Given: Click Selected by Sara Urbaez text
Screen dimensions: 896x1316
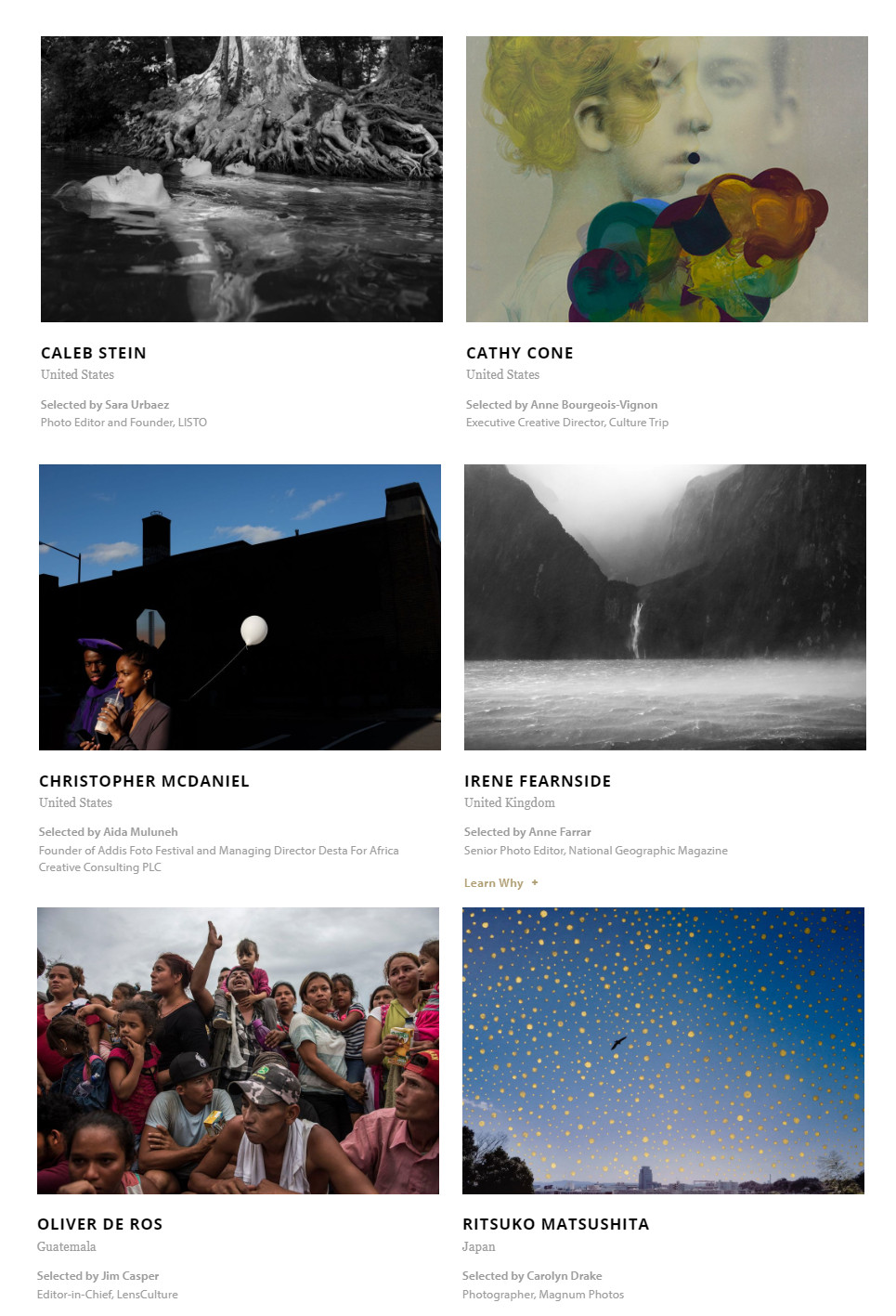Looking at the screenshot, I should (x=105, y=405).
